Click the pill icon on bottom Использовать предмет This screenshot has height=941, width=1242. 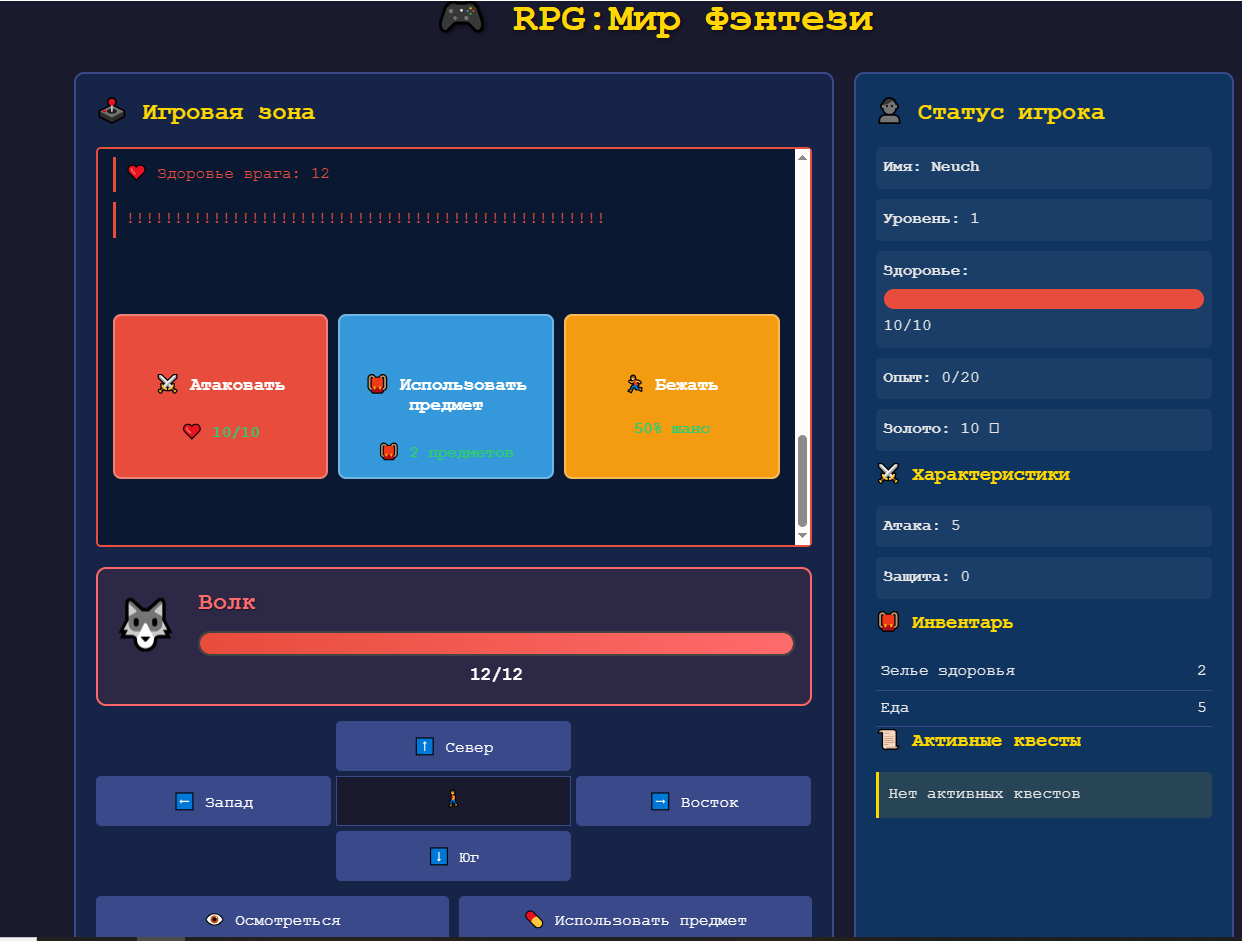coord(534,920)
